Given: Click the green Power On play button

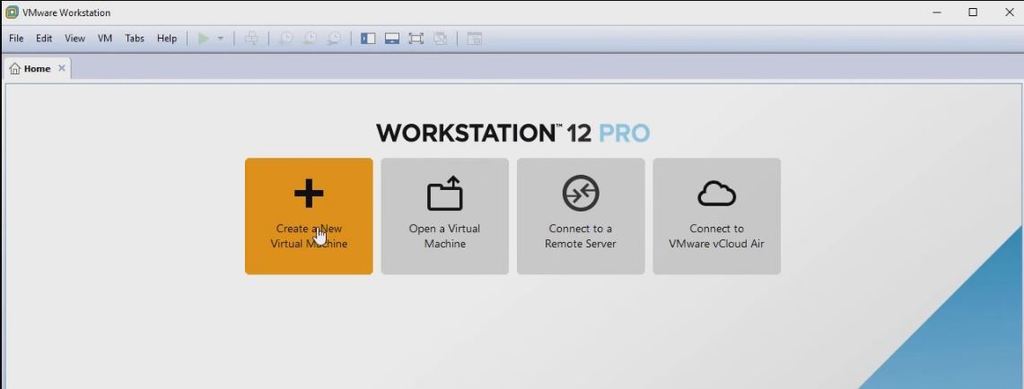Looking at the screenshot, I should point(204,39).
